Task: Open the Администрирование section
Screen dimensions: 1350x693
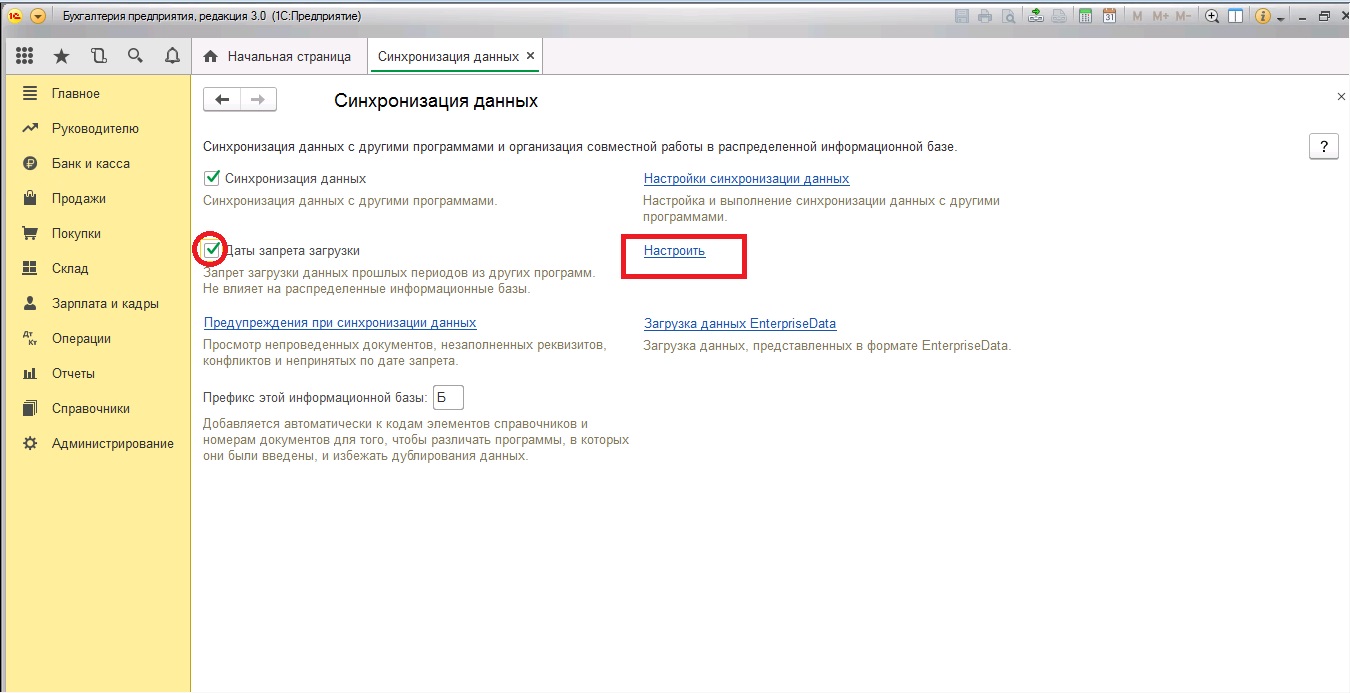Action: click(112, 443)
